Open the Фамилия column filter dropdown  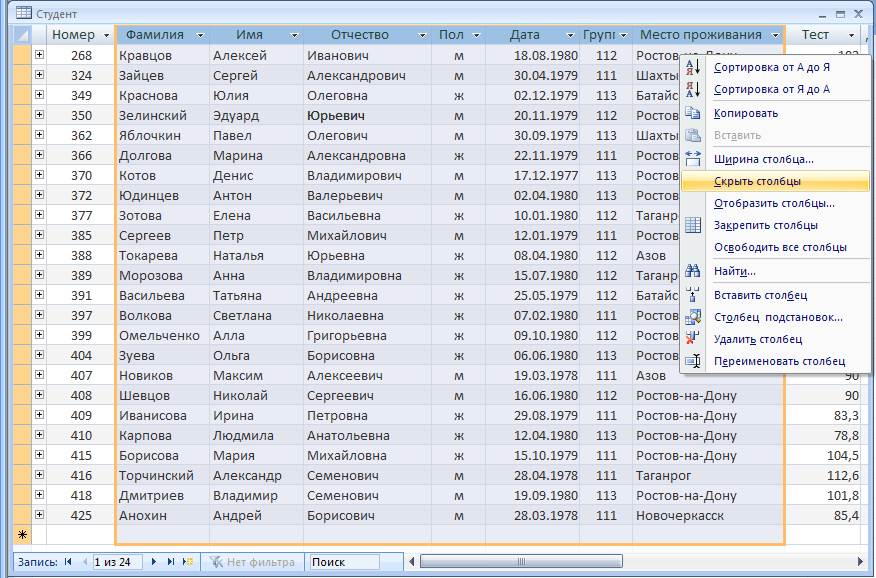tap(200, 35)
